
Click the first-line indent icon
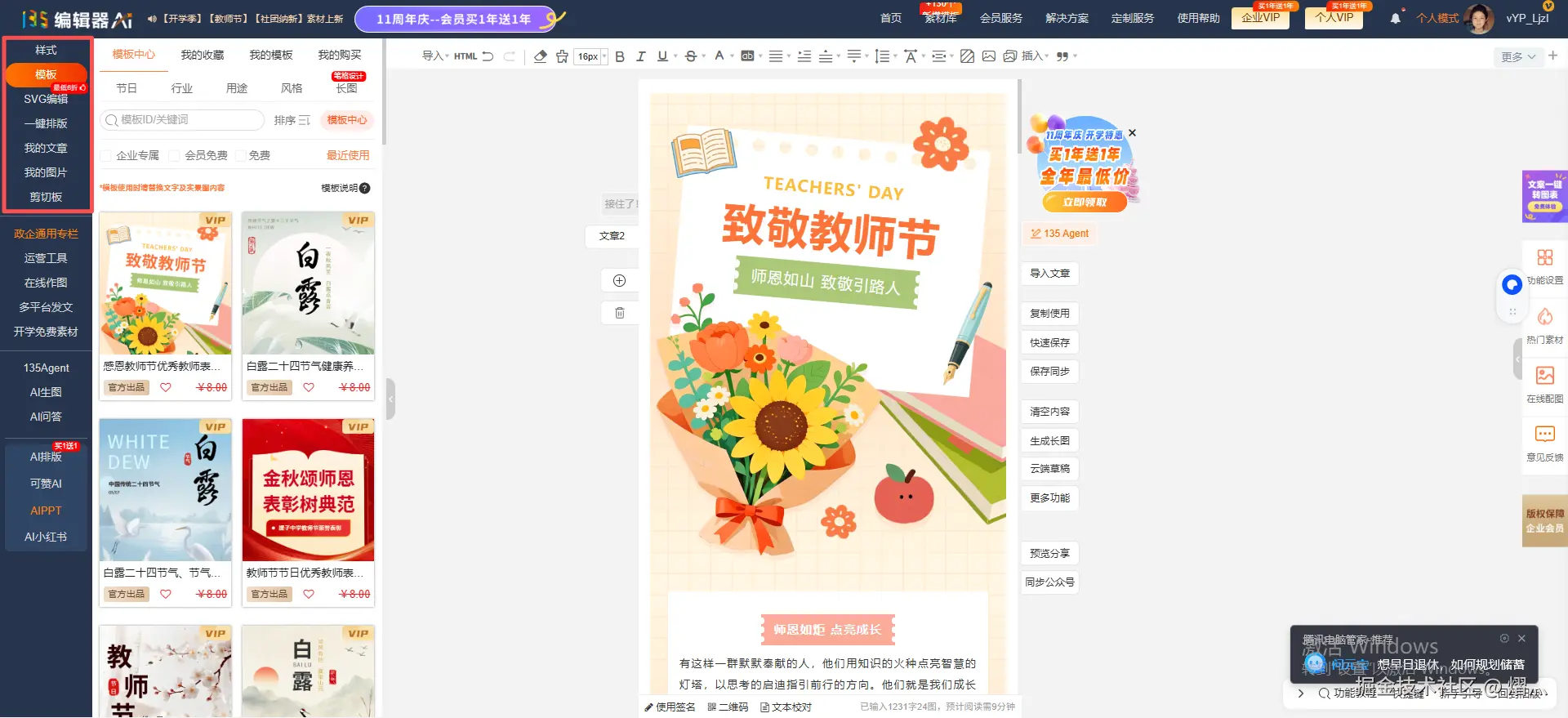coord(804,56)
